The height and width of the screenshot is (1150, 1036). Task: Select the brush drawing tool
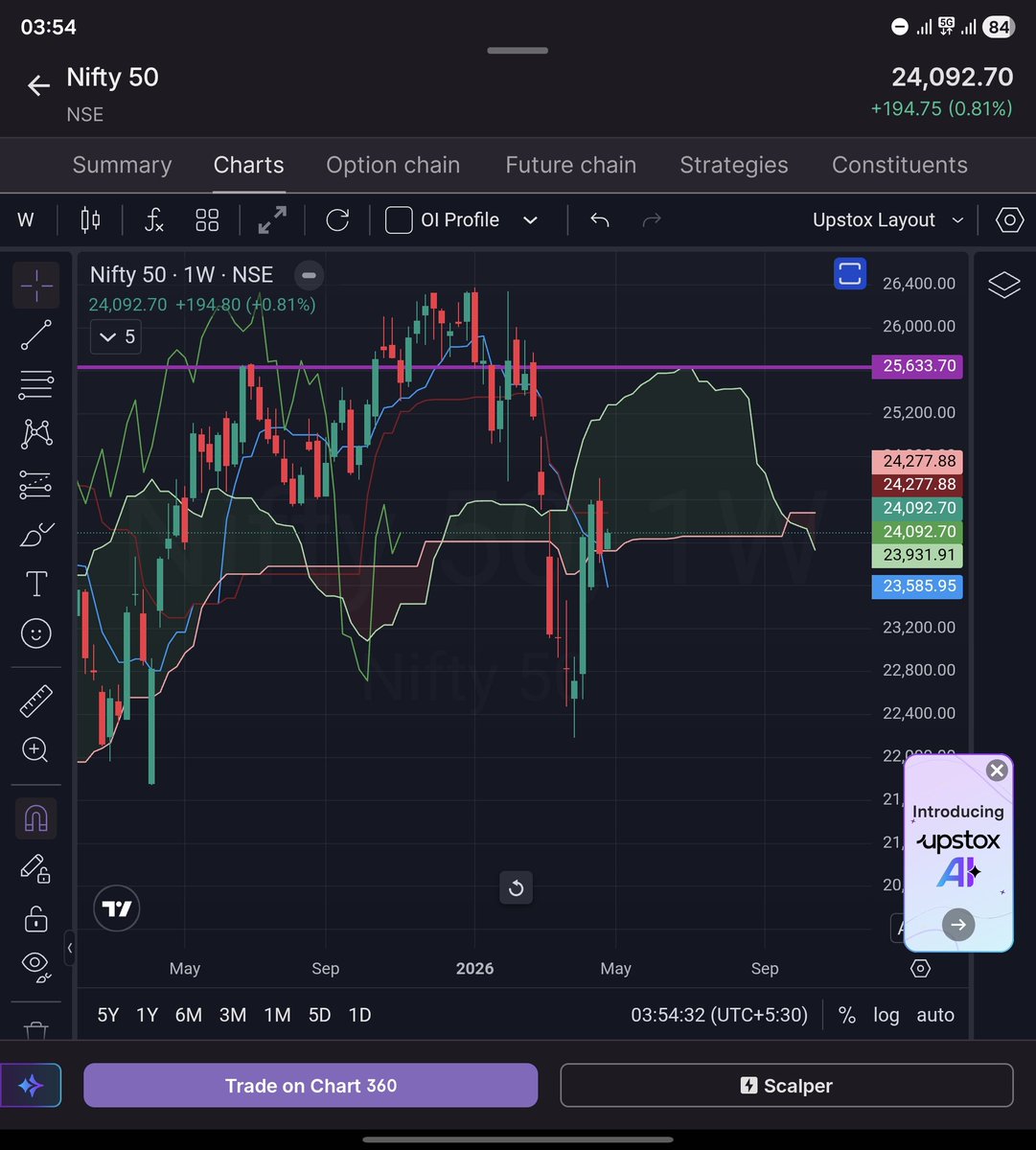point(36,534)
